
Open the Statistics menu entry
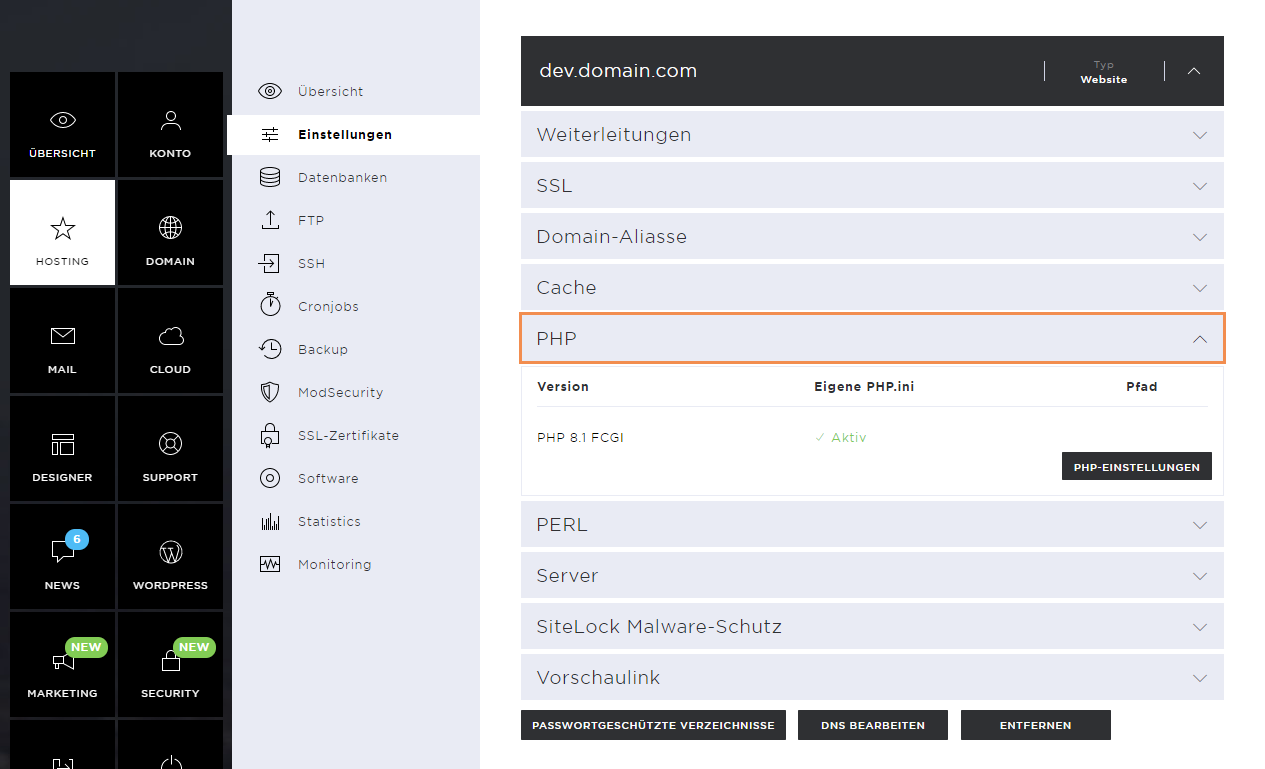[x=329, y=521]
